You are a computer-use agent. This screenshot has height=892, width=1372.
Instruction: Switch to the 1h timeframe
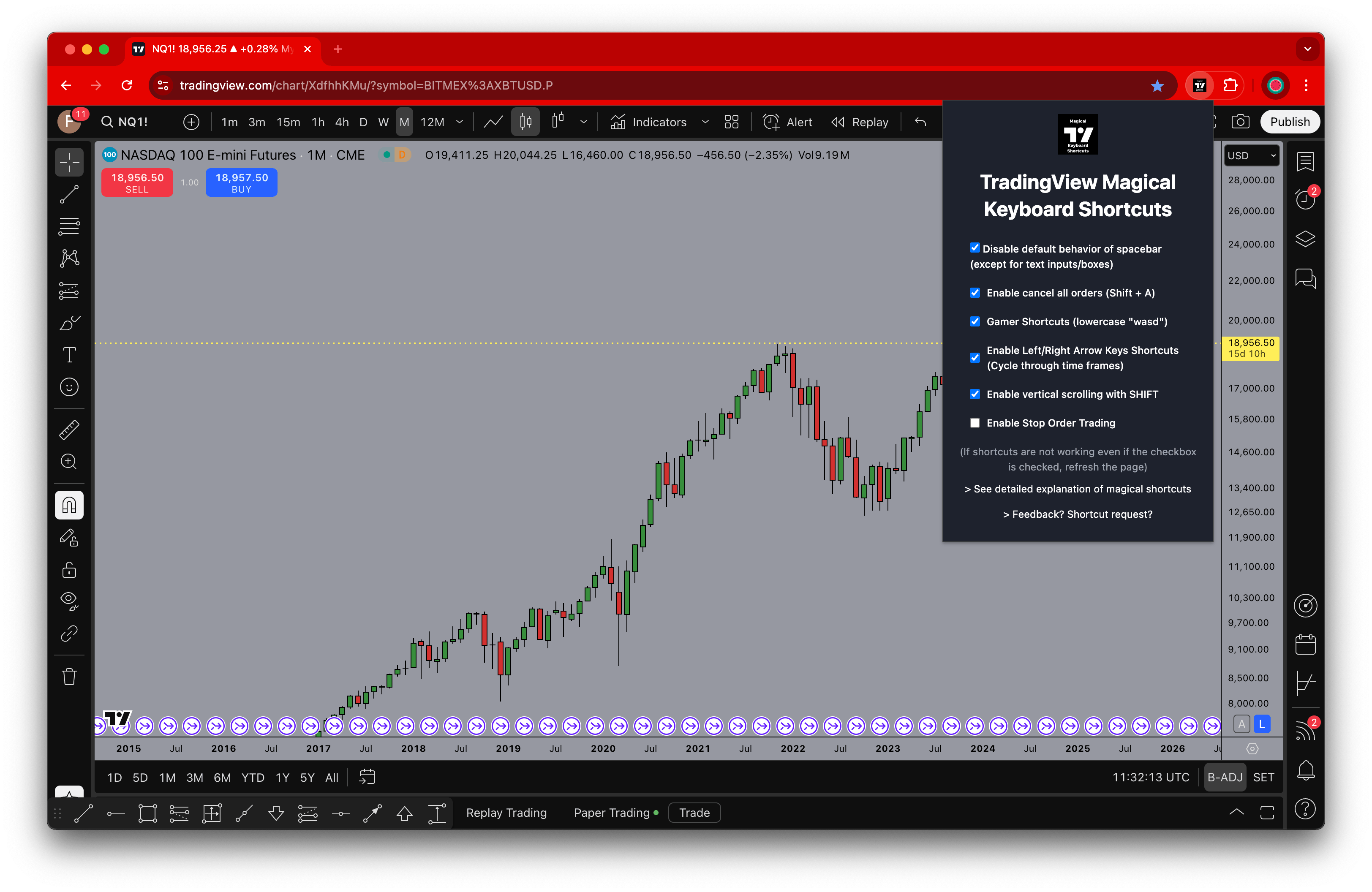tap(318, 122)
